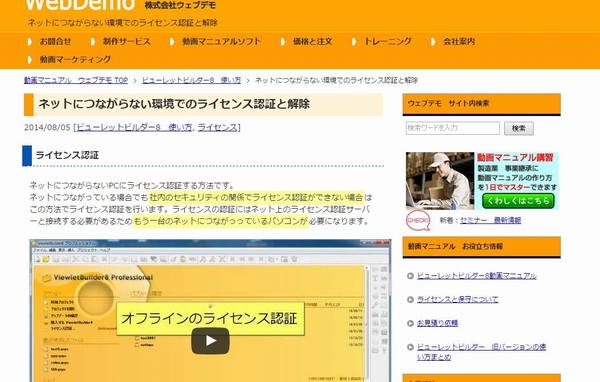Open 会社案内 navigation item
The height and width of the screenshot is (382, 600).
(x=459, y=41)
